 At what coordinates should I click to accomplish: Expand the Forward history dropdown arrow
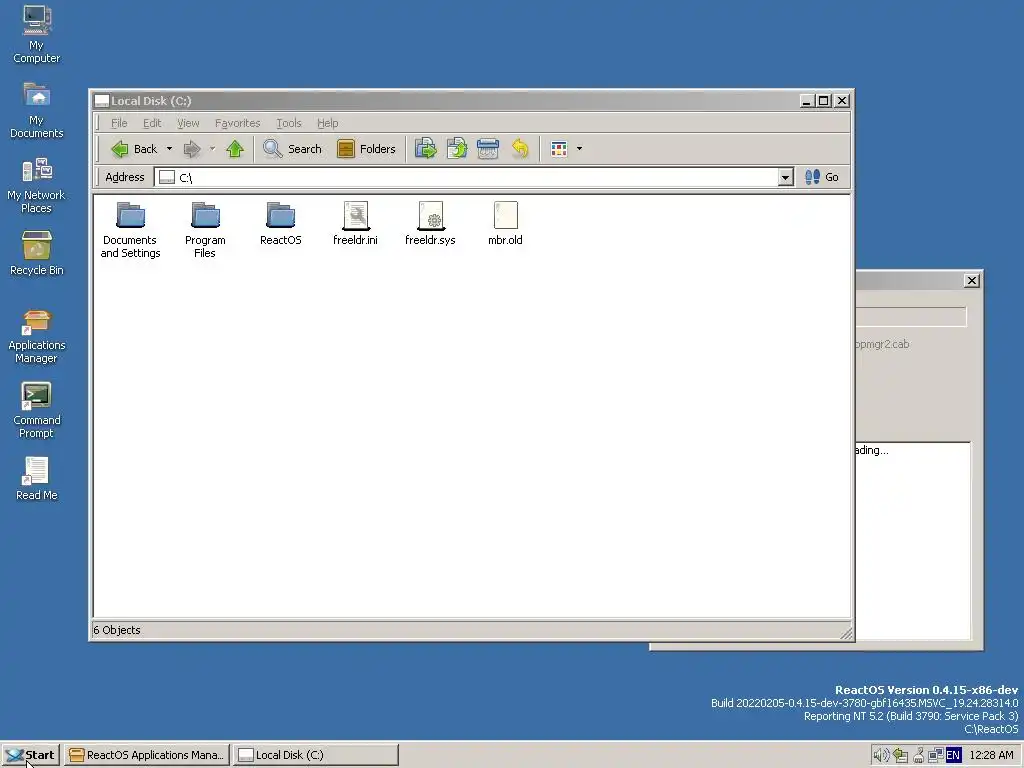(x=212, y=149)
